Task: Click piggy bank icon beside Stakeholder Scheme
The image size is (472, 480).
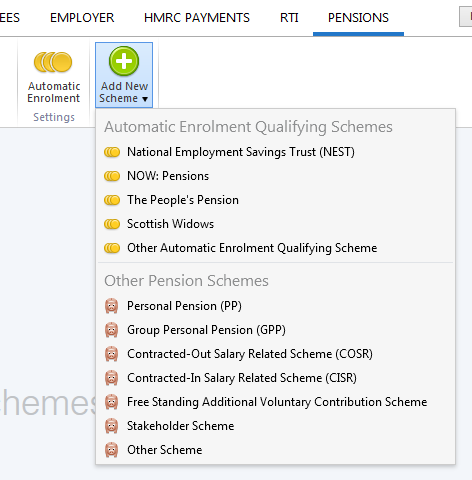Action: click(x=112, y=426)
